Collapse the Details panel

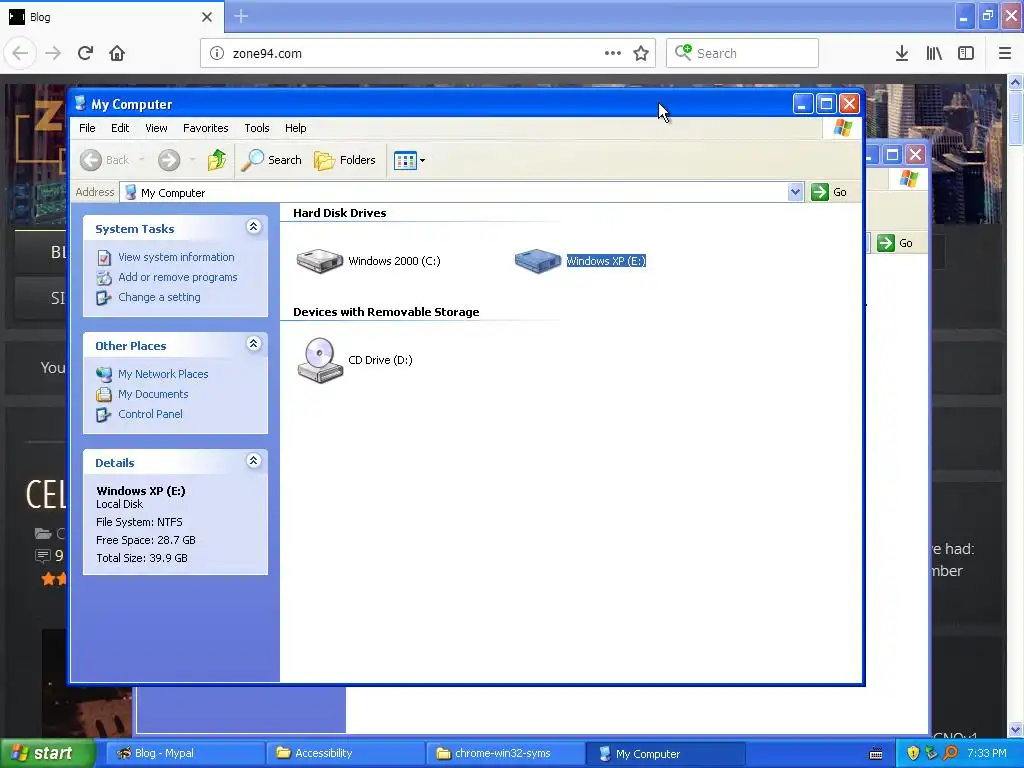[x=253, y=460]
